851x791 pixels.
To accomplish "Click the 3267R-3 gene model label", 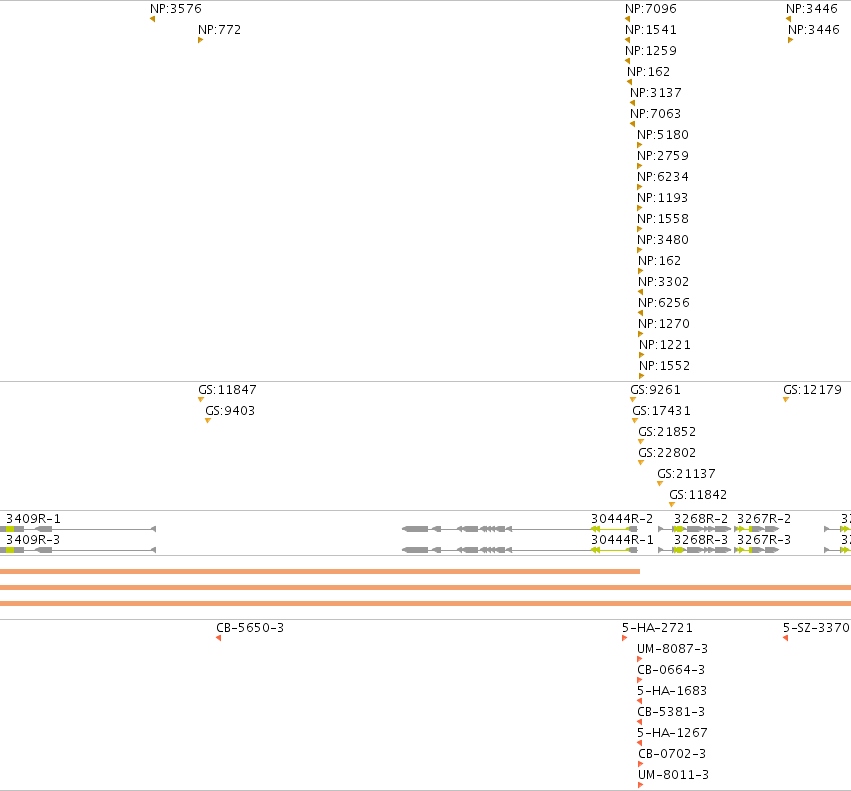I will pos(764,540).
